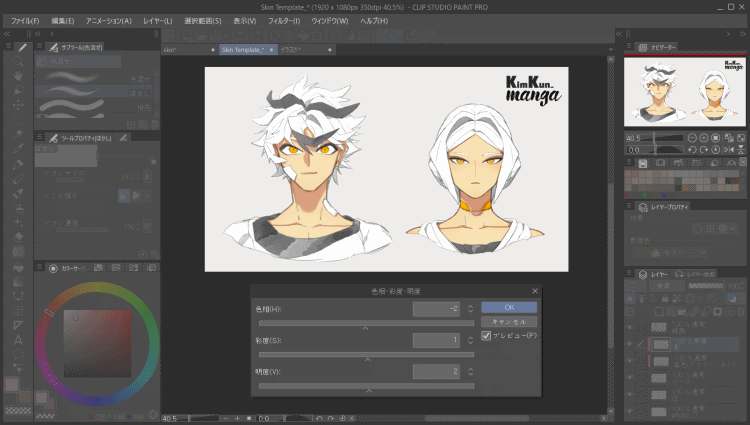Click Navigator rotate right icon
The height and width of the screenshot is (425, 750).
click(704, 150)
